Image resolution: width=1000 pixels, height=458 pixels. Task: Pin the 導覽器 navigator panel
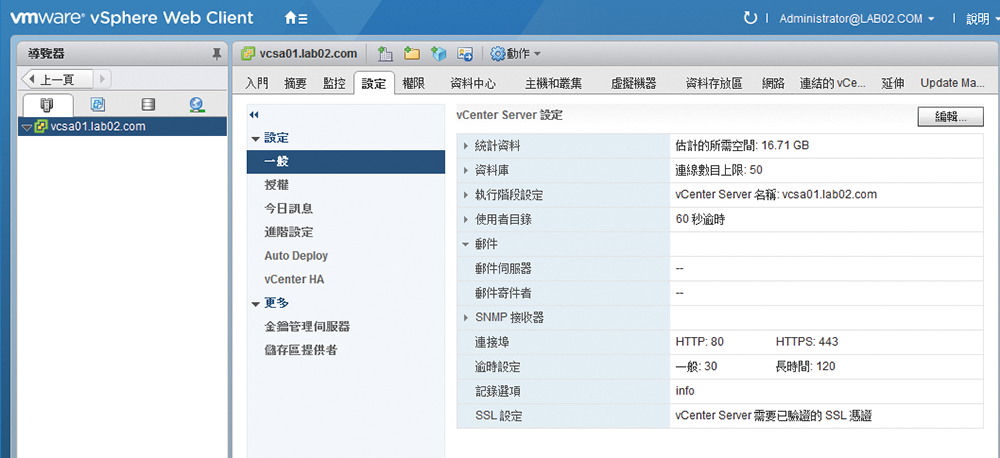[217, 54]
